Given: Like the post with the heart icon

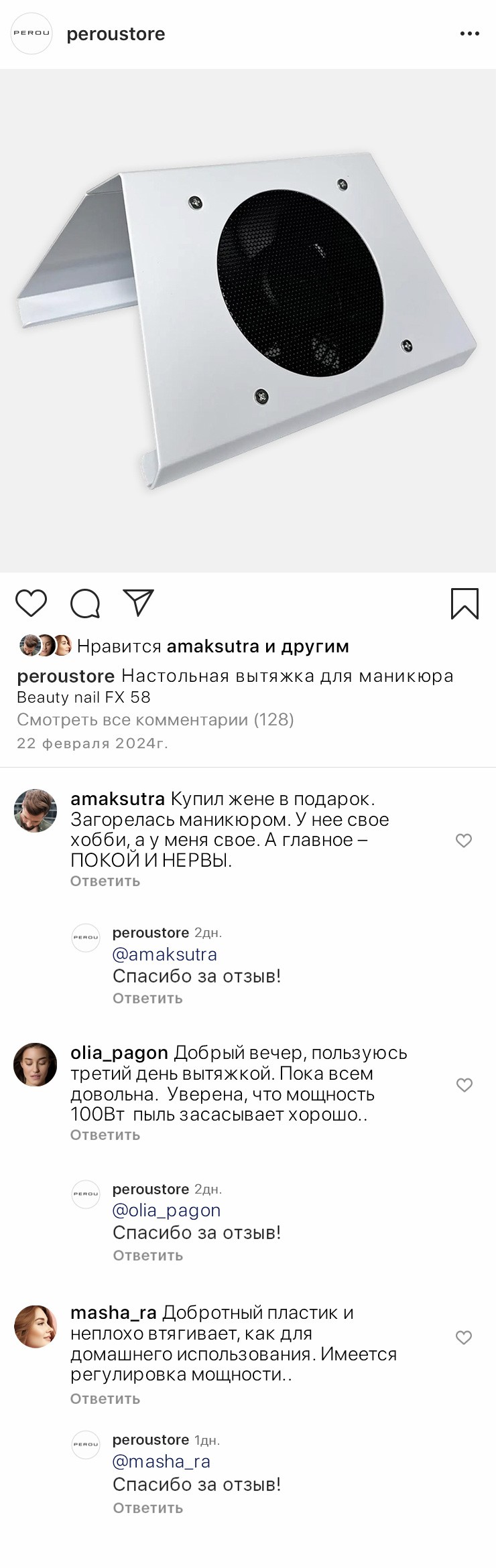Looking at the screenshot, I should (31, 603).
